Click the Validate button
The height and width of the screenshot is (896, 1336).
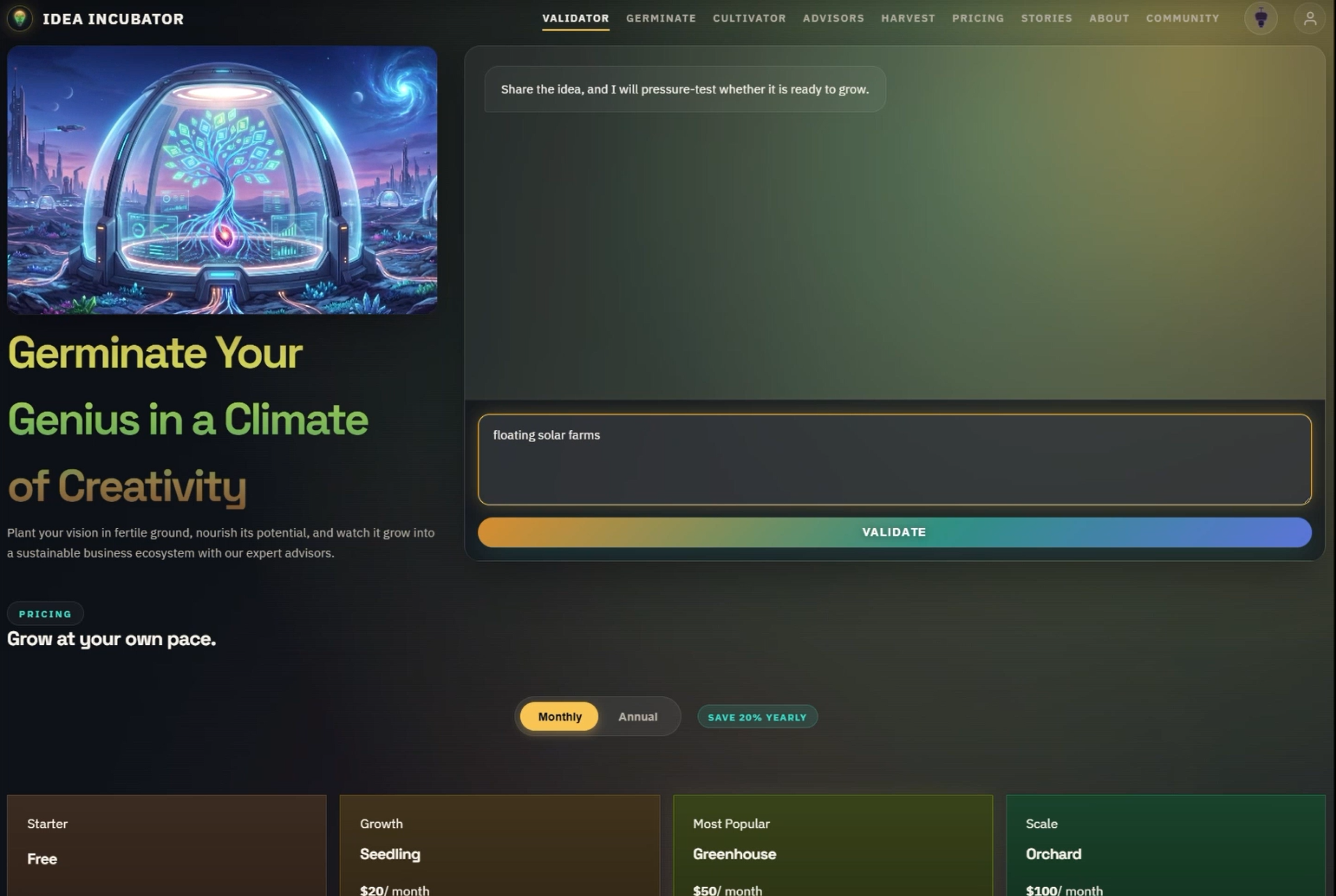(x=894, y=532)
